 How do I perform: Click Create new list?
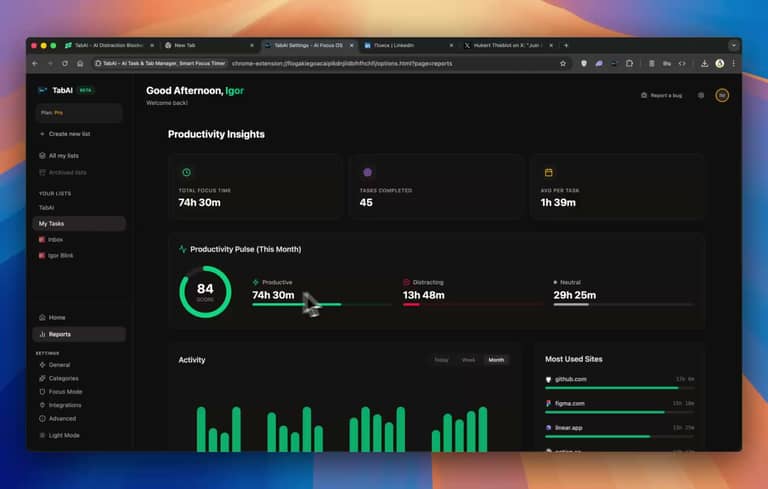(65, 134)
